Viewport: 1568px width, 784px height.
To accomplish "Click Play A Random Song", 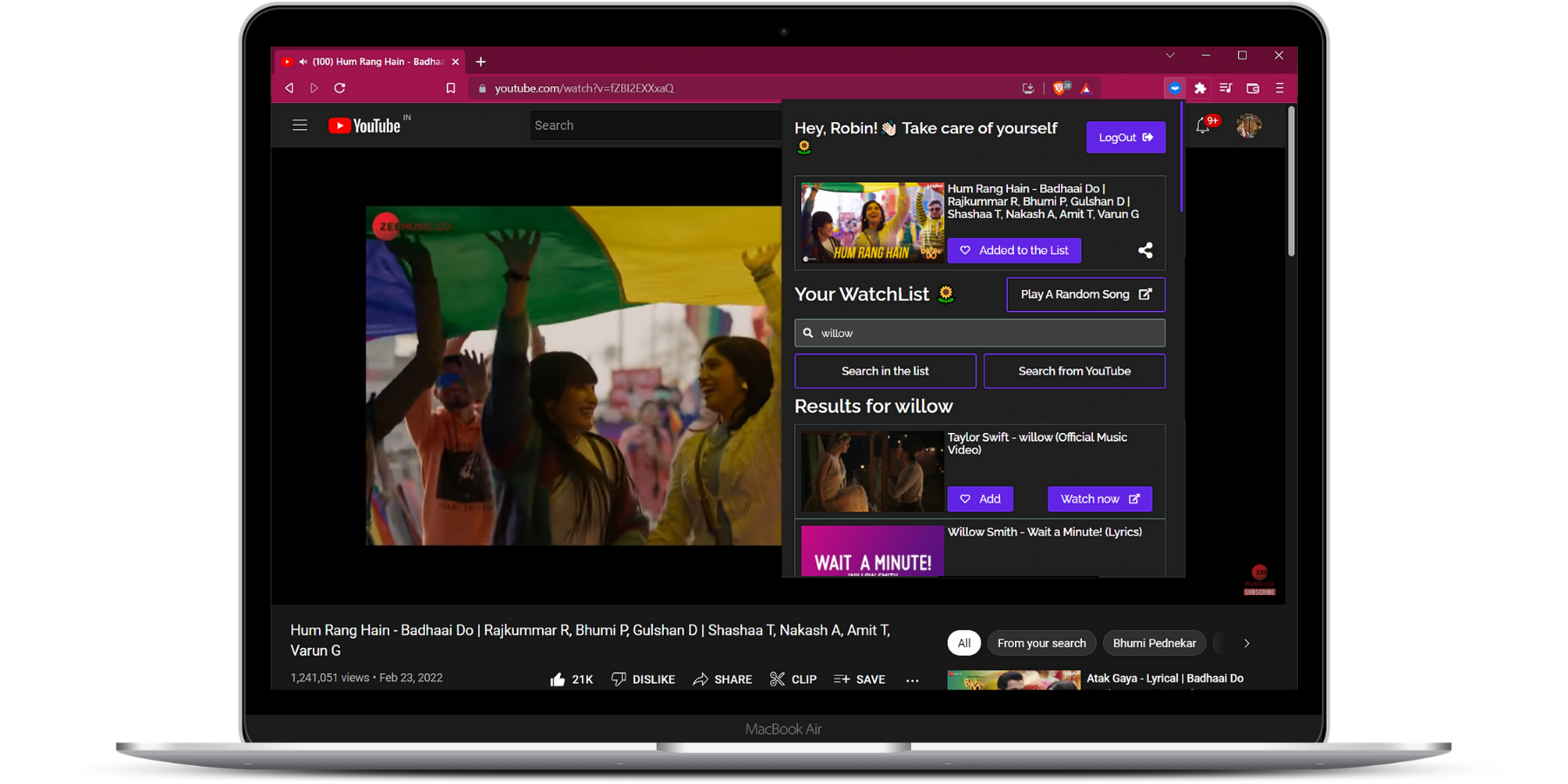I will click(x=1085, y=294).
